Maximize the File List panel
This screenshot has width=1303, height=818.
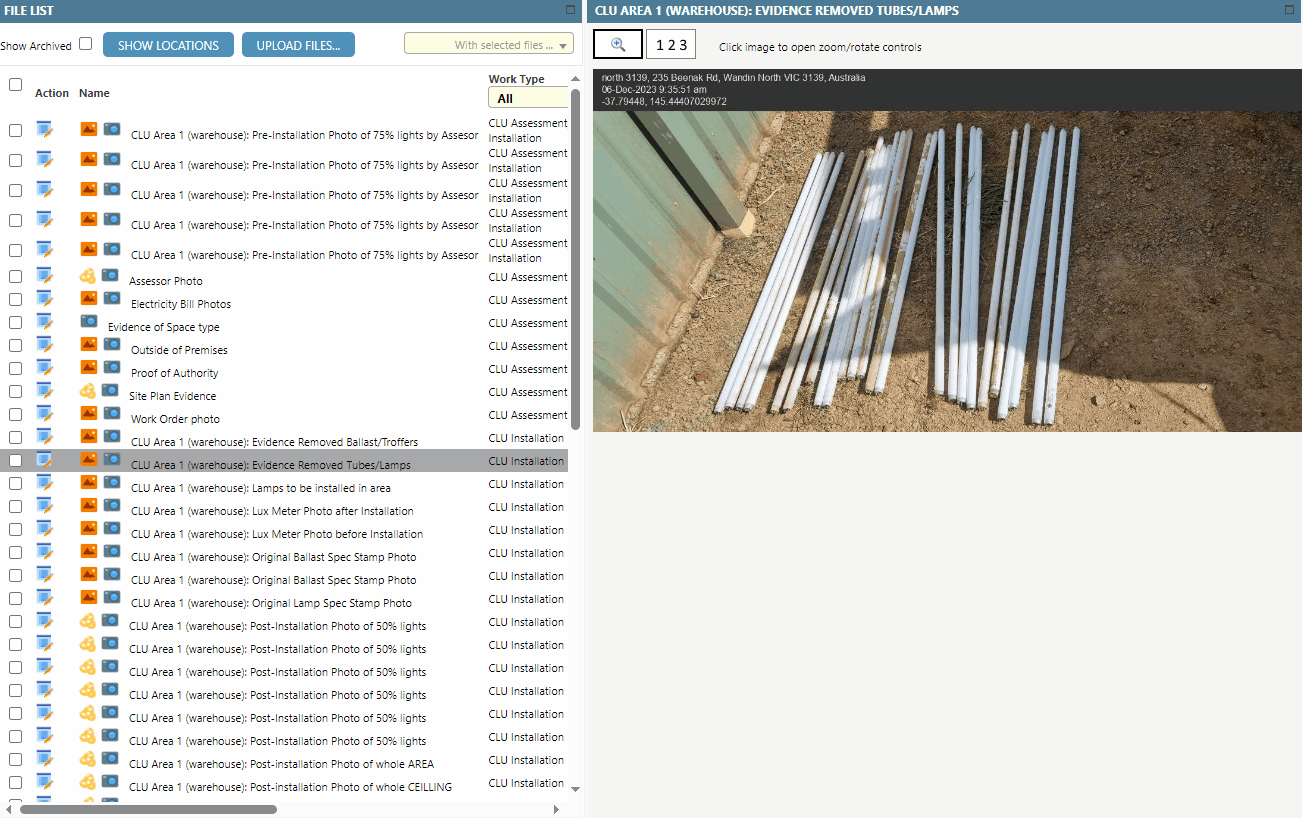coord(570,10)
